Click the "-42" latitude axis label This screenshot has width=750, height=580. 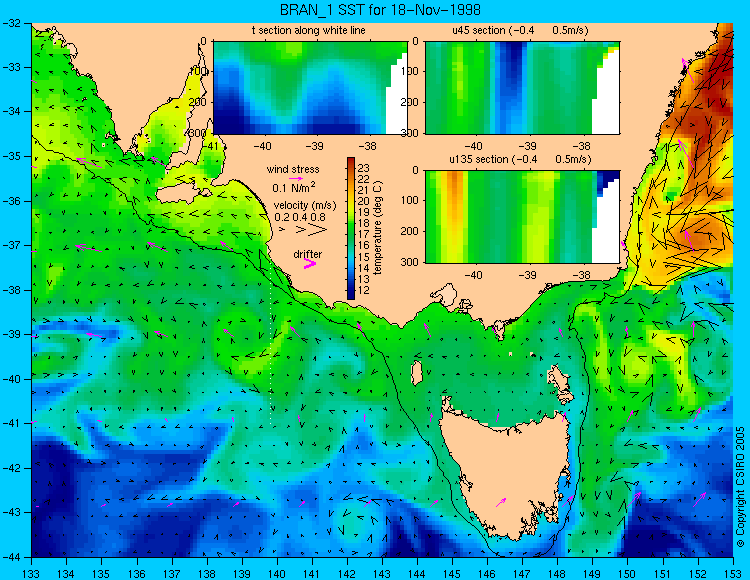pos(11,468)
